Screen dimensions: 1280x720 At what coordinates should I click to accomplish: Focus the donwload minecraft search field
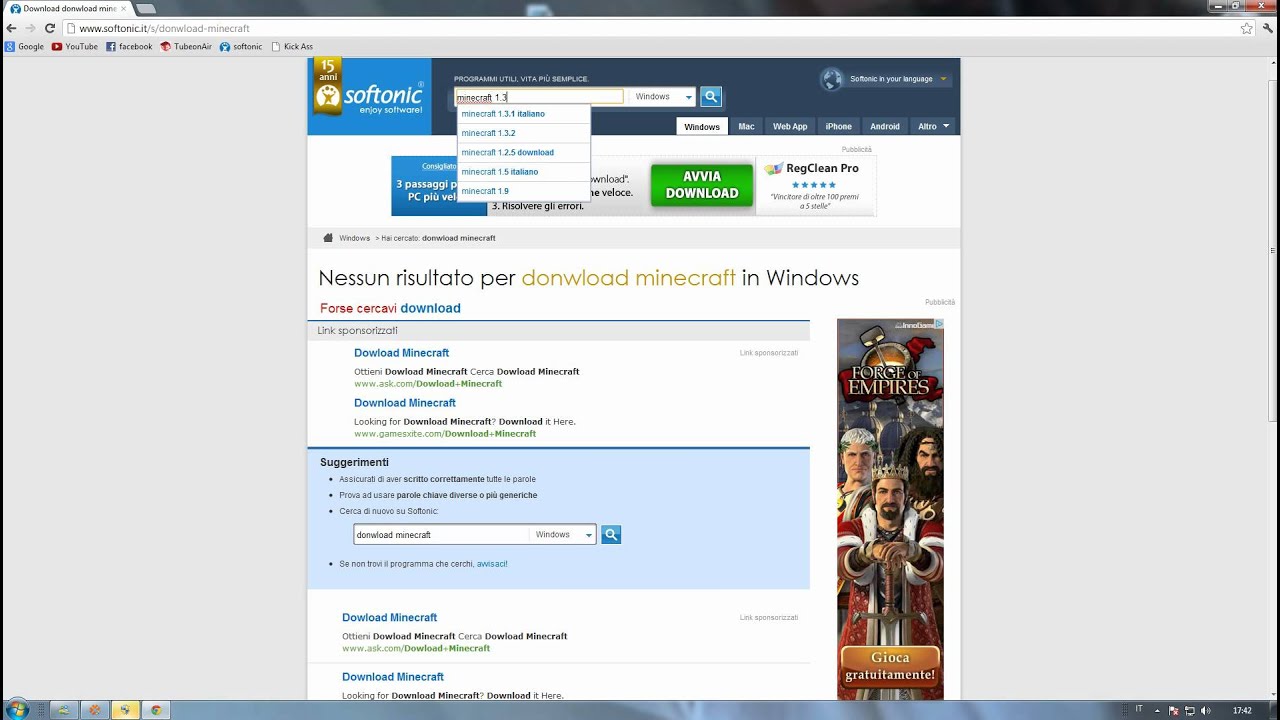click(x=441, y=535)
